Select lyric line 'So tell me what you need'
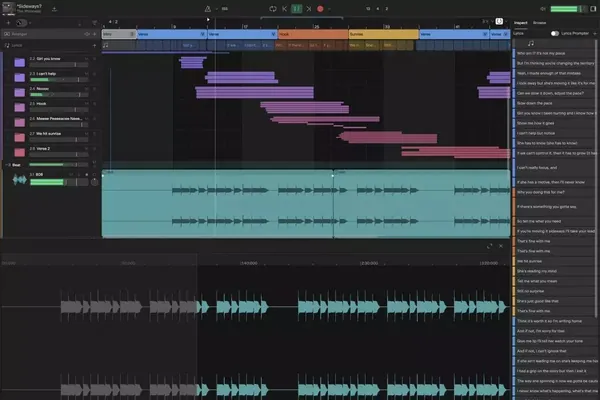 (x=554, y=221)
